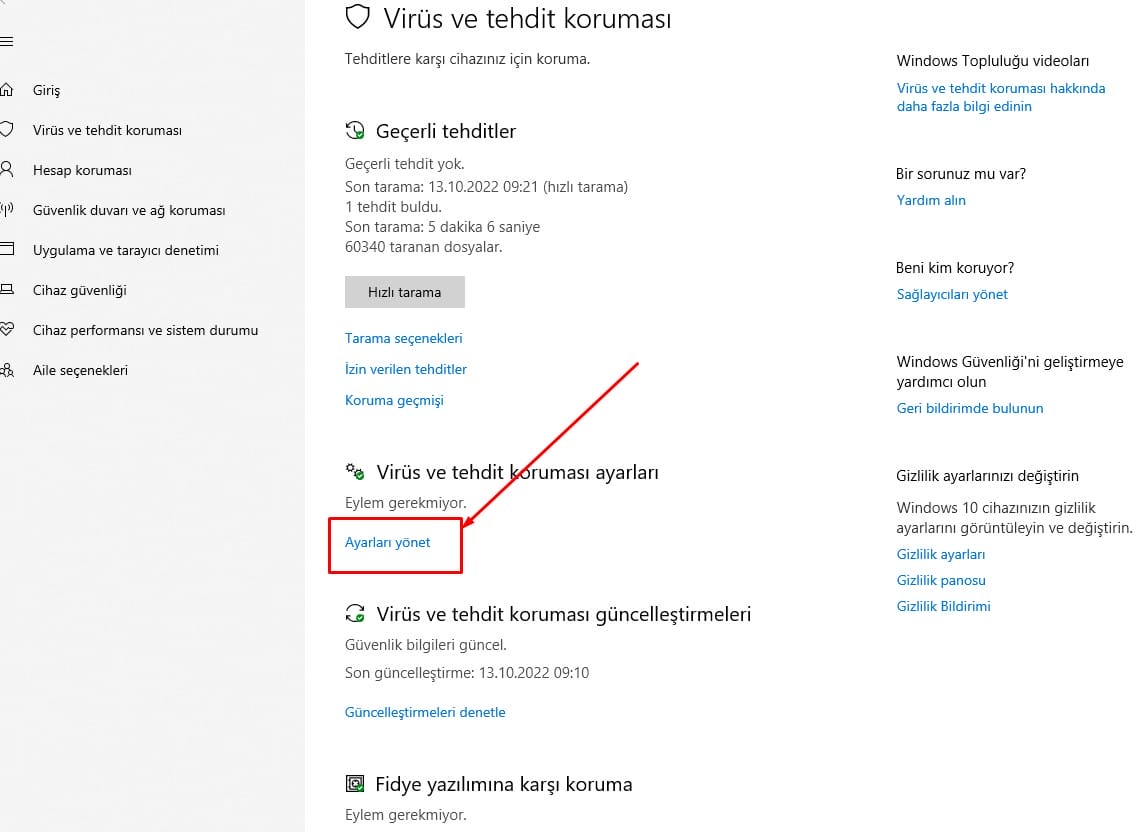The width and height of the screenshot is (1145, 832).
Task: Click the Hesap koruması person icon
Action: tap(6, 170)
